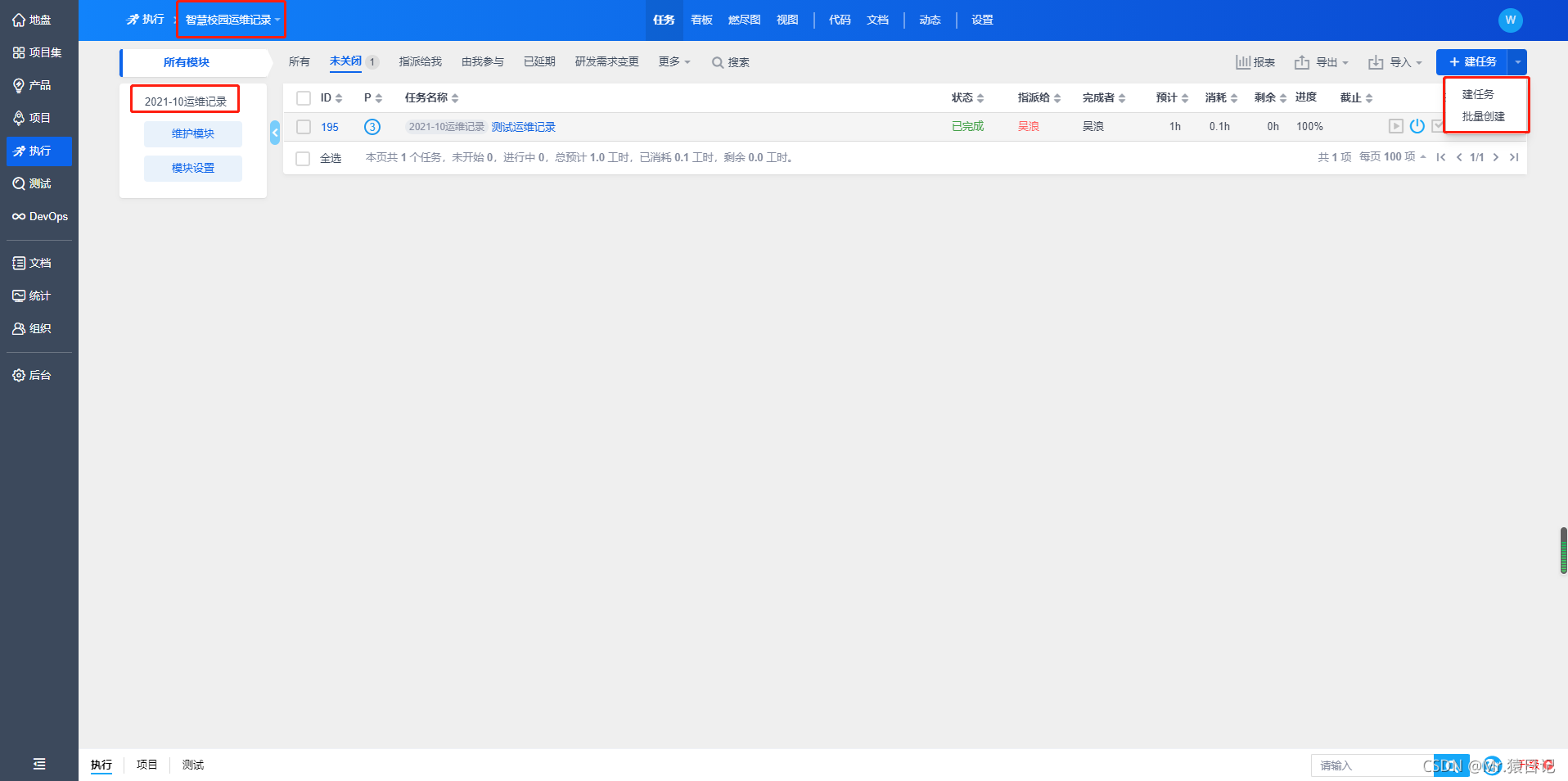Click 所有模块 header
1568x781 pixels.
point(187,62)
